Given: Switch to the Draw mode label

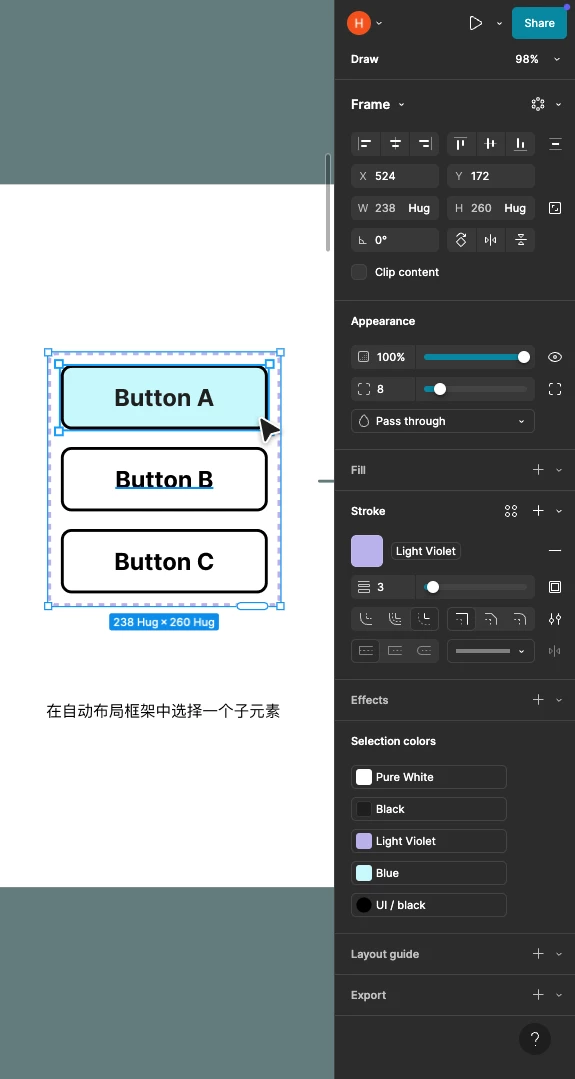Looking at the screenshot, I should [x=365, y=59].
